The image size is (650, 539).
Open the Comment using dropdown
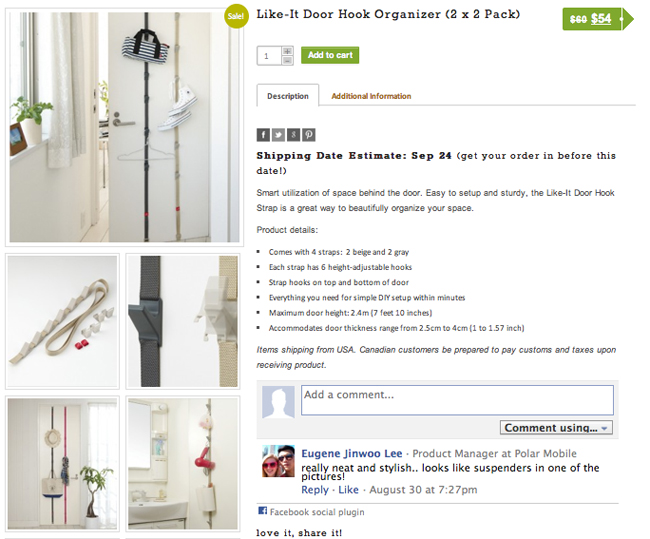click(556, 427)
